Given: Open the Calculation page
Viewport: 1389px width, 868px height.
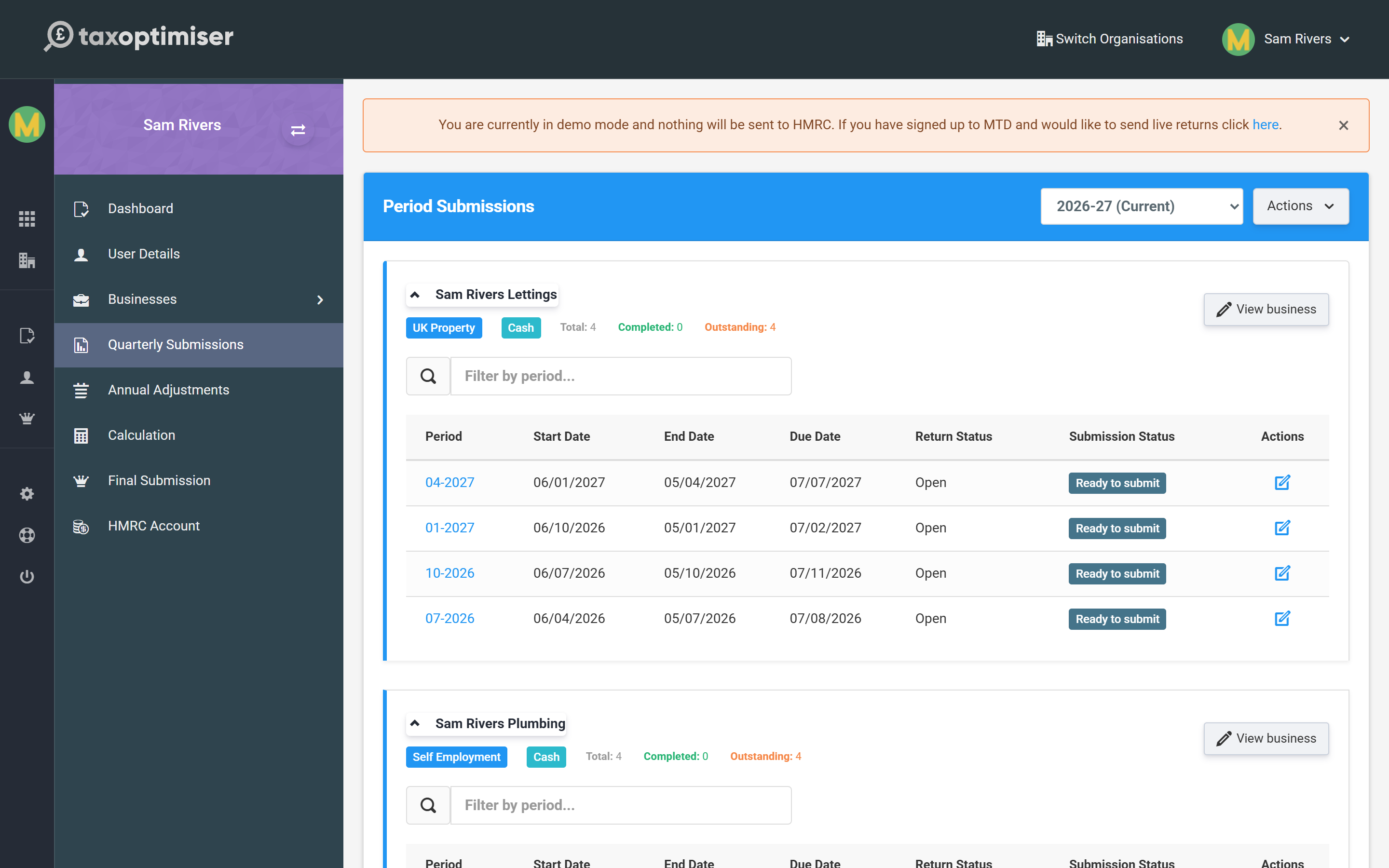Looking at the screenshot, I should pos(199,435).
